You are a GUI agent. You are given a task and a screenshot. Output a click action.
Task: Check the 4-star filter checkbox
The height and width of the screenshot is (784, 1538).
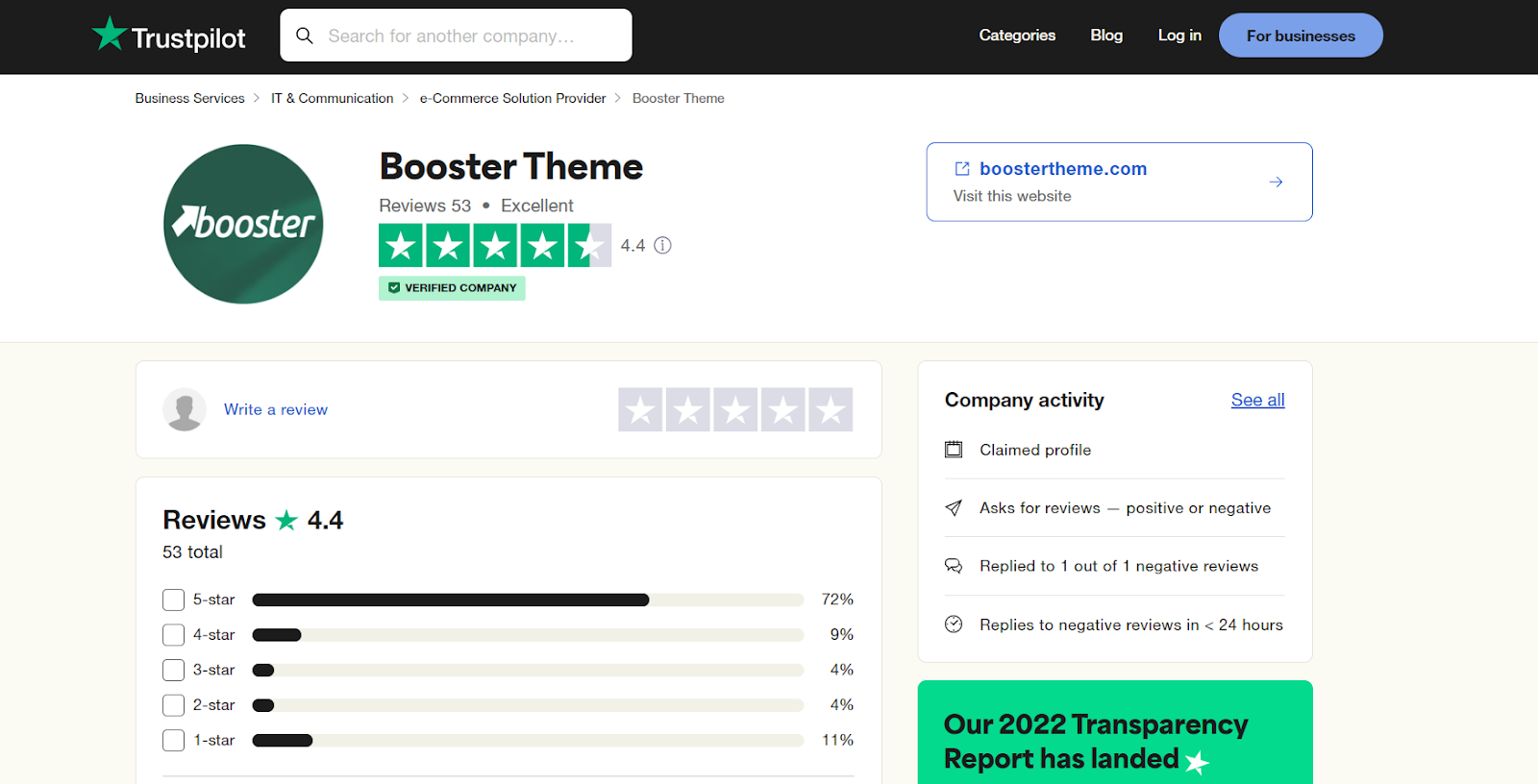click(x=173, y=635)
